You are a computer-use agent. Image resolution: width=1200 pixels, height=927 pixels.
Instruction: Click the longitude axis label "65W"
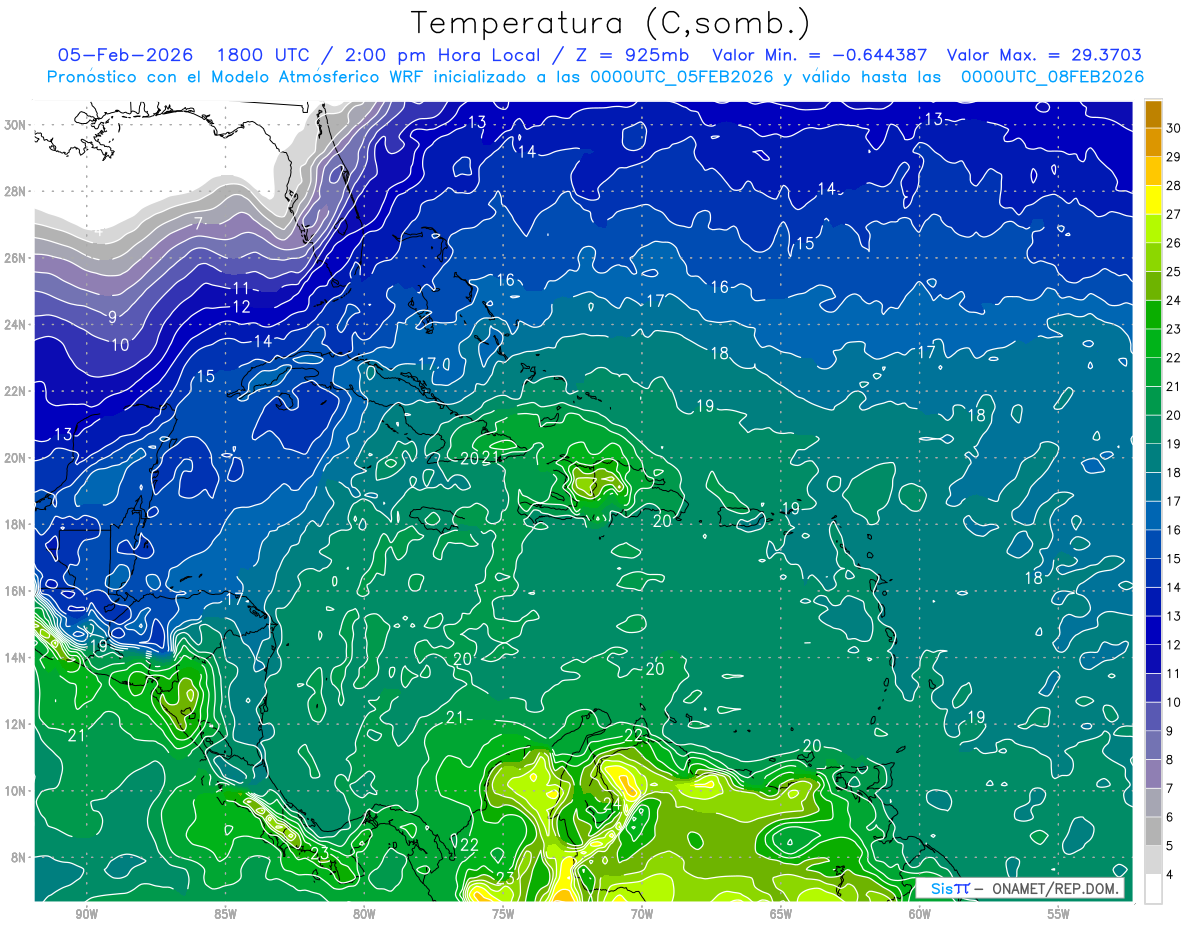point(781,914)
